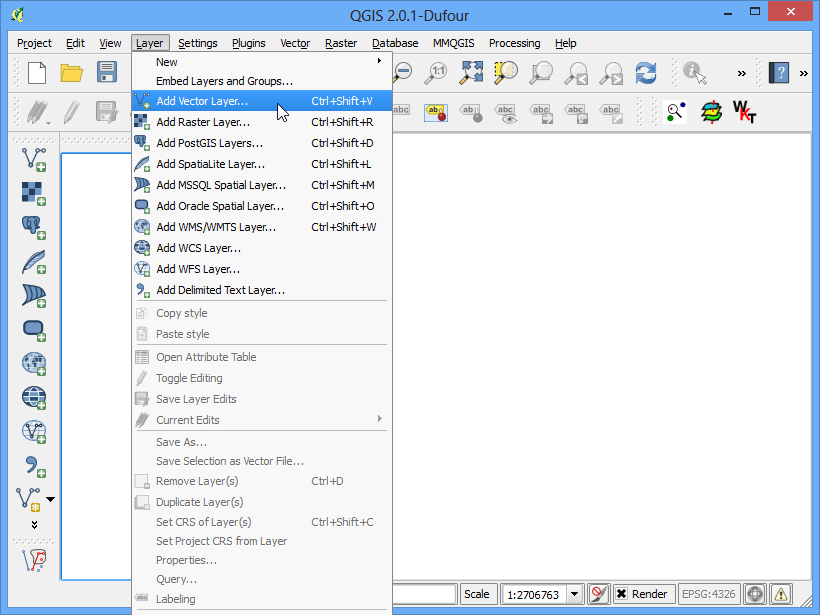Click the New Shapefile Layer icon with yellow star
The image size is (820, 615).
click(x=29, y=499)
